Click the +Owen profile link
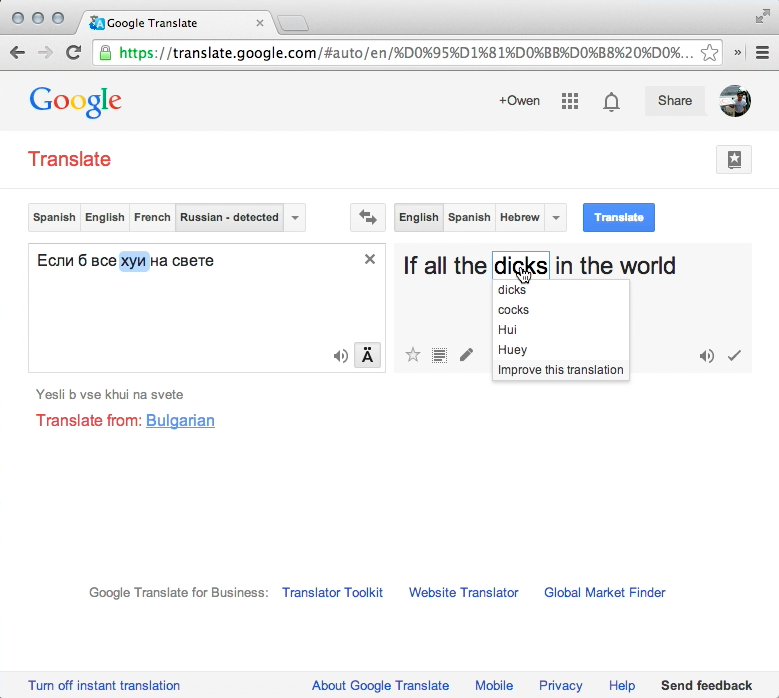 point(519,100)
